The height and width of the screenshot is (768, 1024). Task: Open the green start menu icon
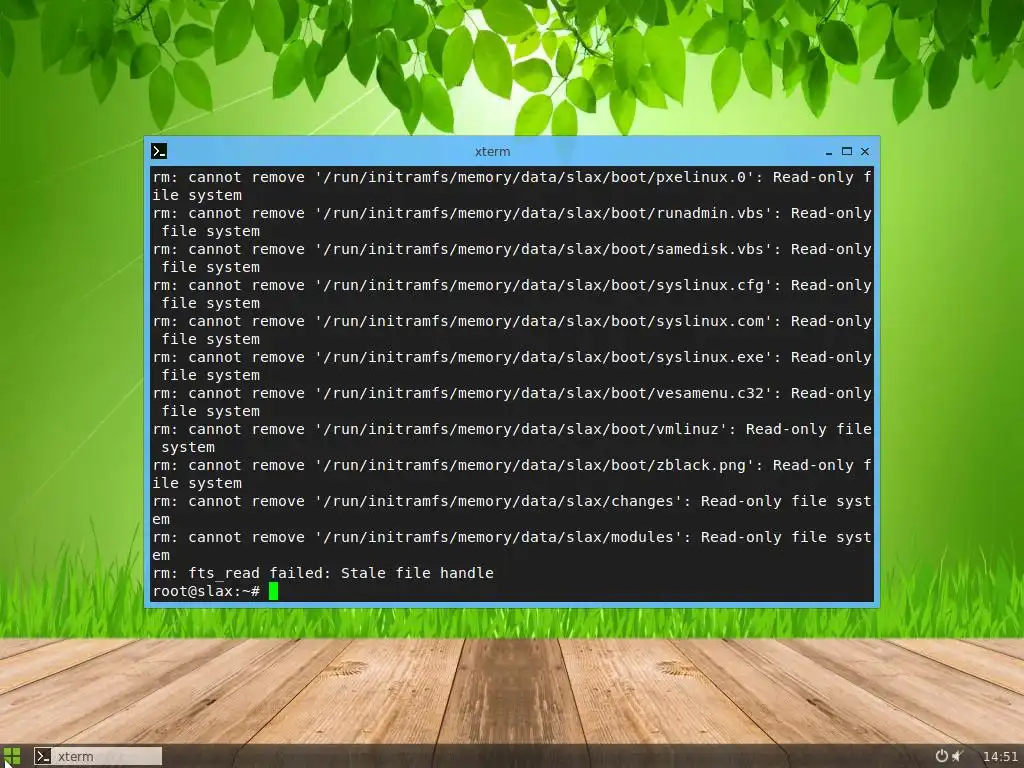pyautogui.click(x=11, y=756)
